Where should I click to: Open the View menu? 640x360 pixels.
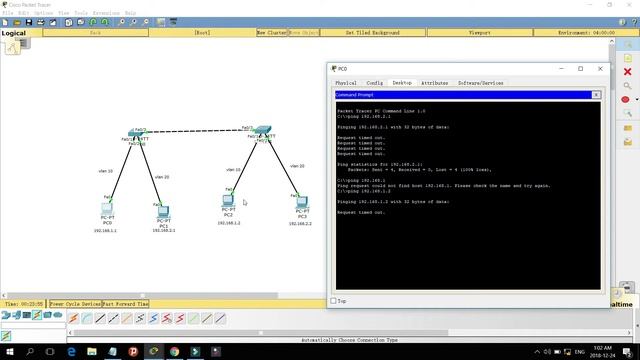pyautogui.click(x=64, y=13)
